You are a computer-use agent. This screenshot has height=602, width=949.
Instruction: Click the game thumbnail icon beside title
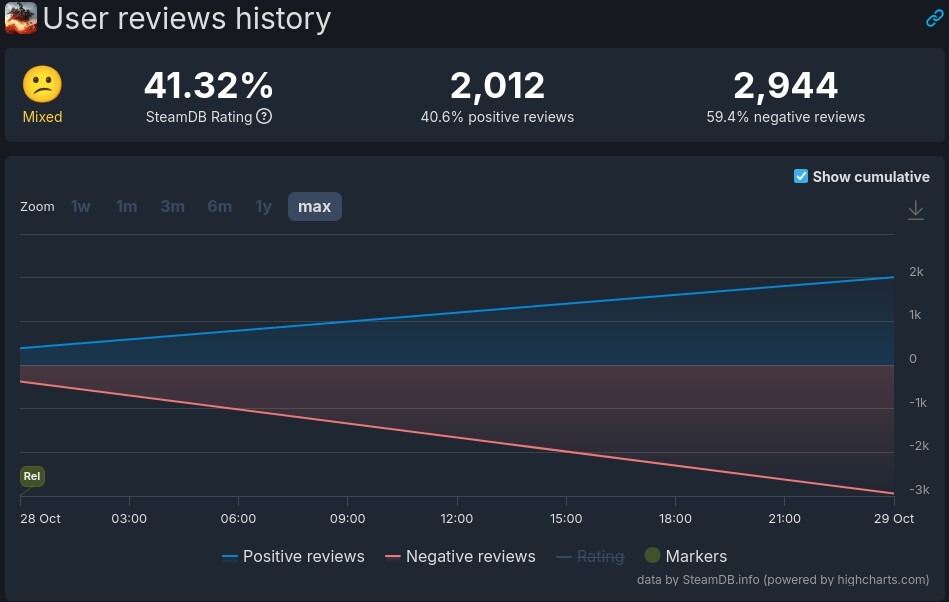pyautogui.click(x=20, y=18)
